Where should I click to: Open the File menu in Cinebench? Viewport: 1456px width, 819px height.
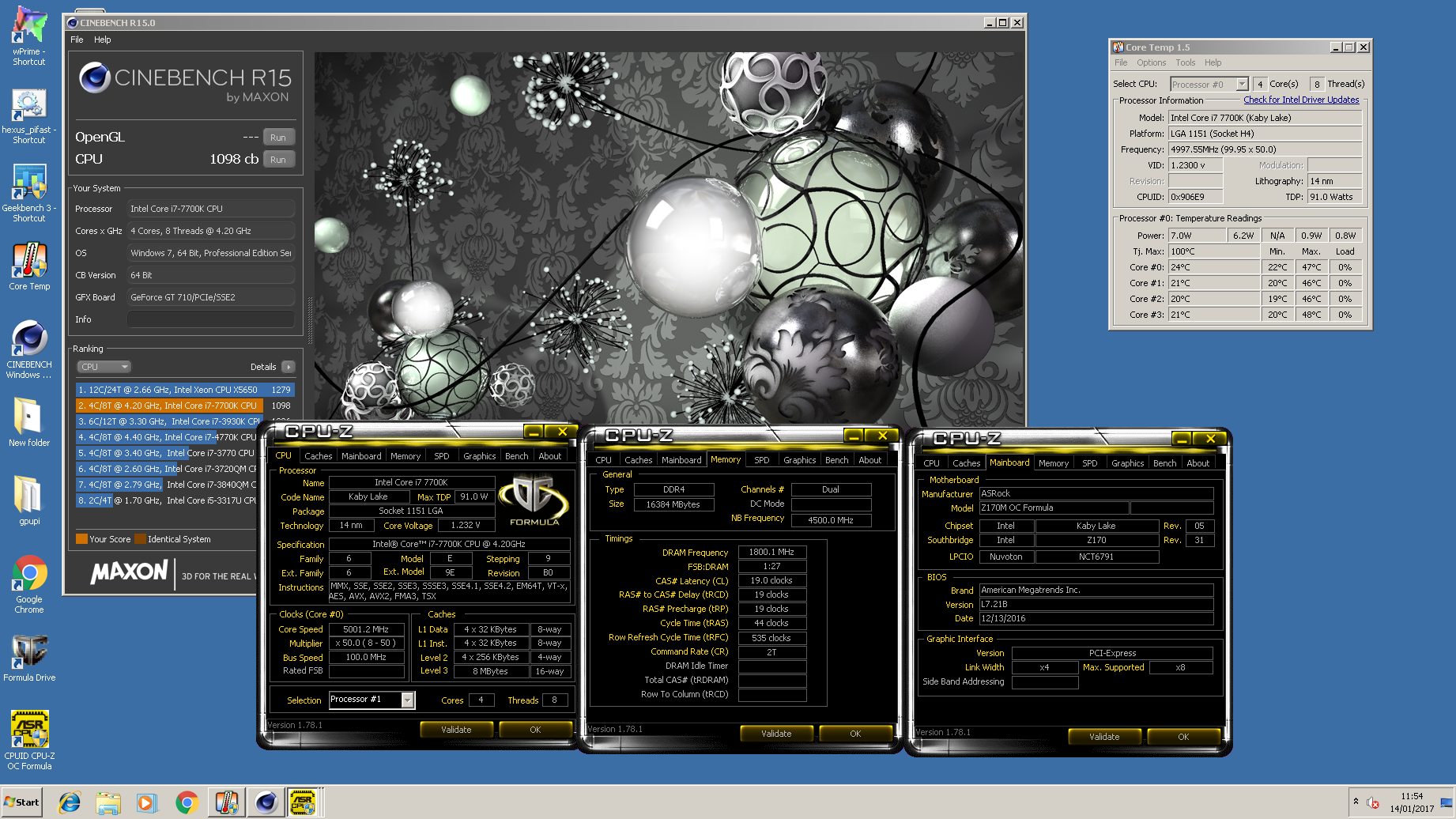click(x=77, y=40)
